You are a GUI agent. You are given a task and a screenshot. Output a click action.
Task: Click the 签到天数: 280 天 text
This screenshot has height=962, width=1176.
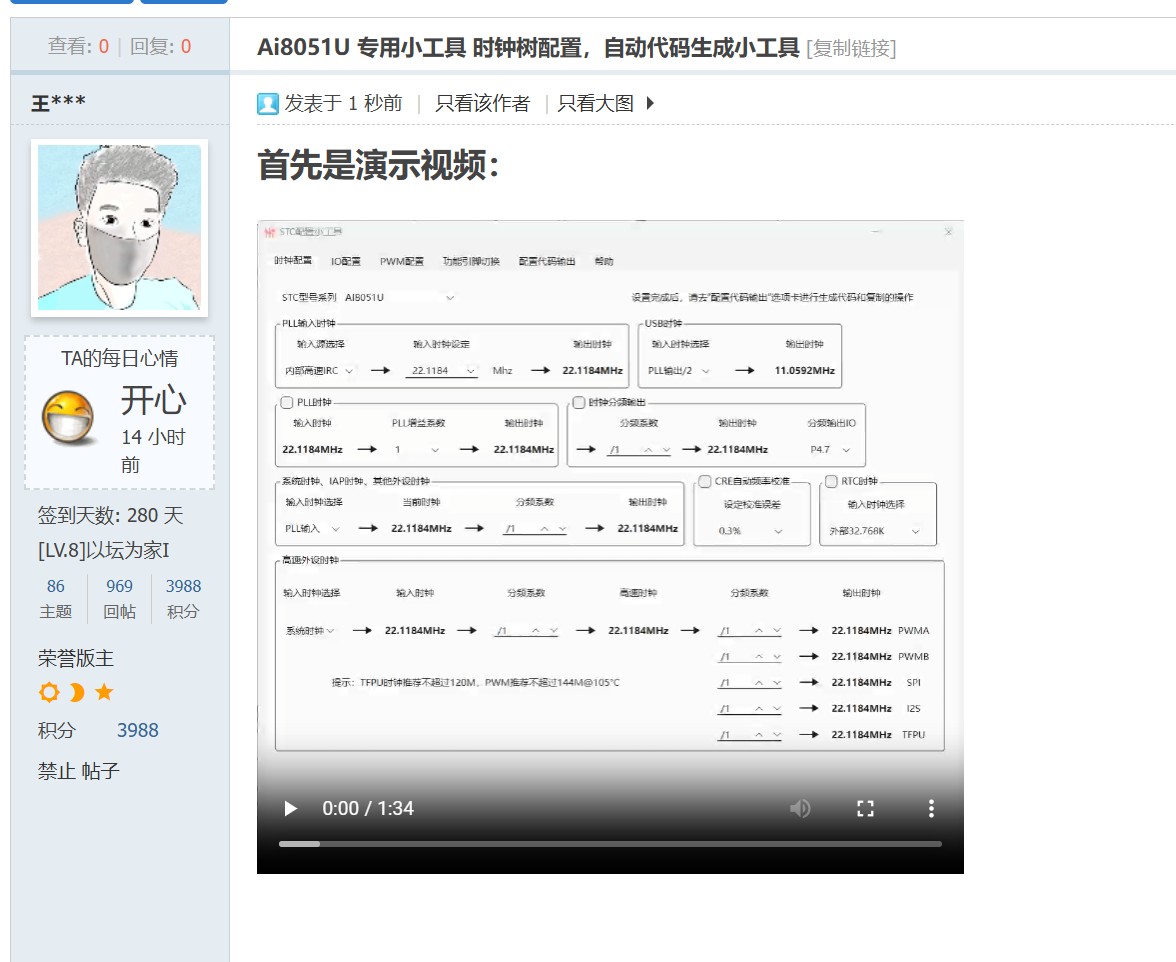tap(110, 515)
